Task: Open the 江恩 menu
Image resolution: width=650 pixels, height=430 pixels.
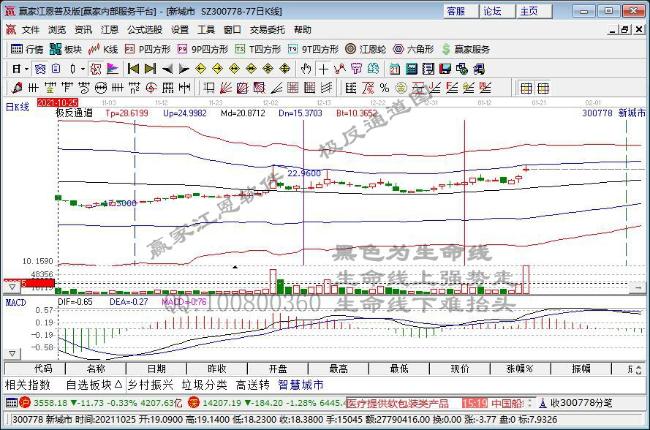Action: [109, 30]
